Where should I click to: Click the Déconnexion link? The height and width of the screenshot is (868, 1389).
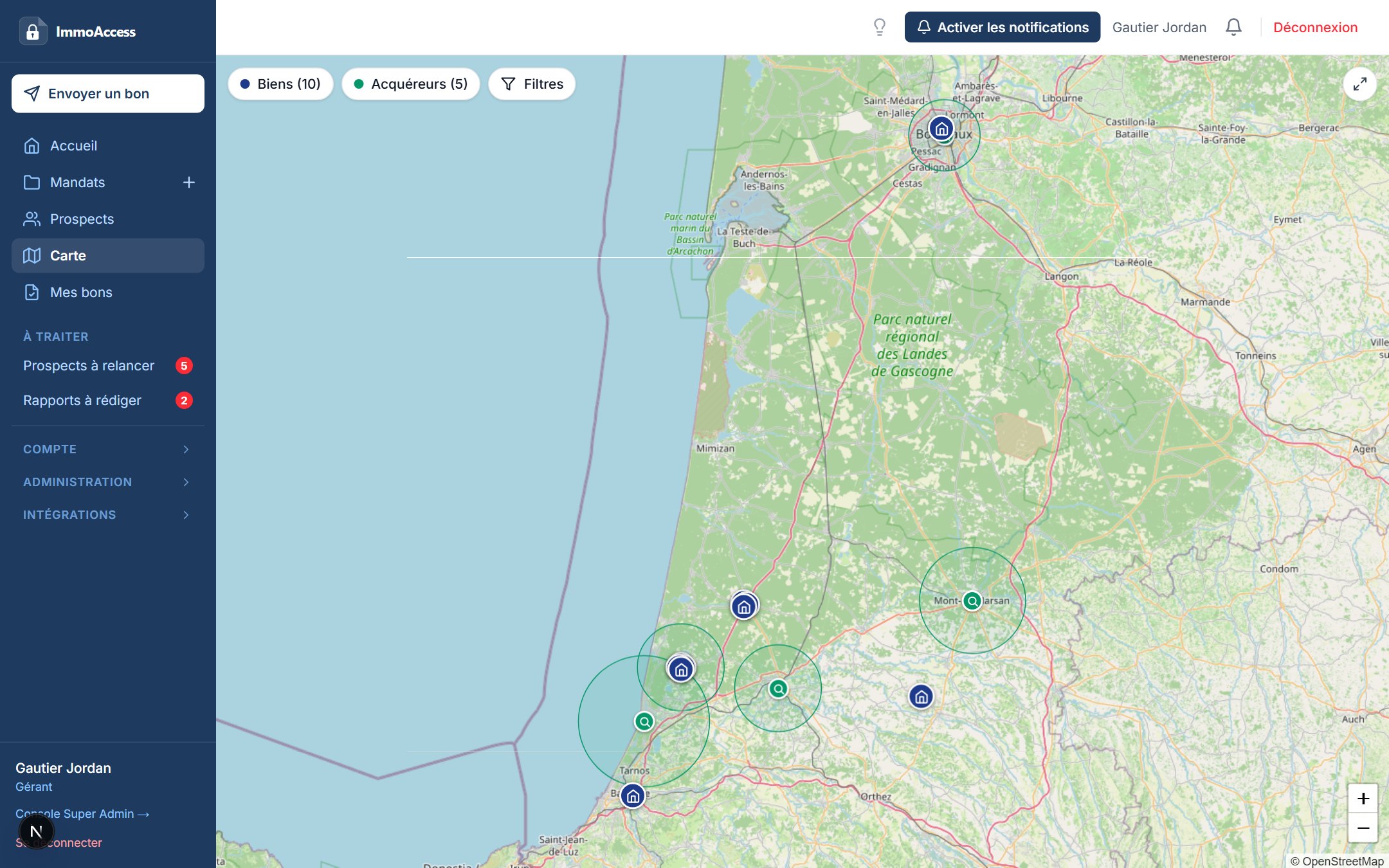(x=1316, y=27)
